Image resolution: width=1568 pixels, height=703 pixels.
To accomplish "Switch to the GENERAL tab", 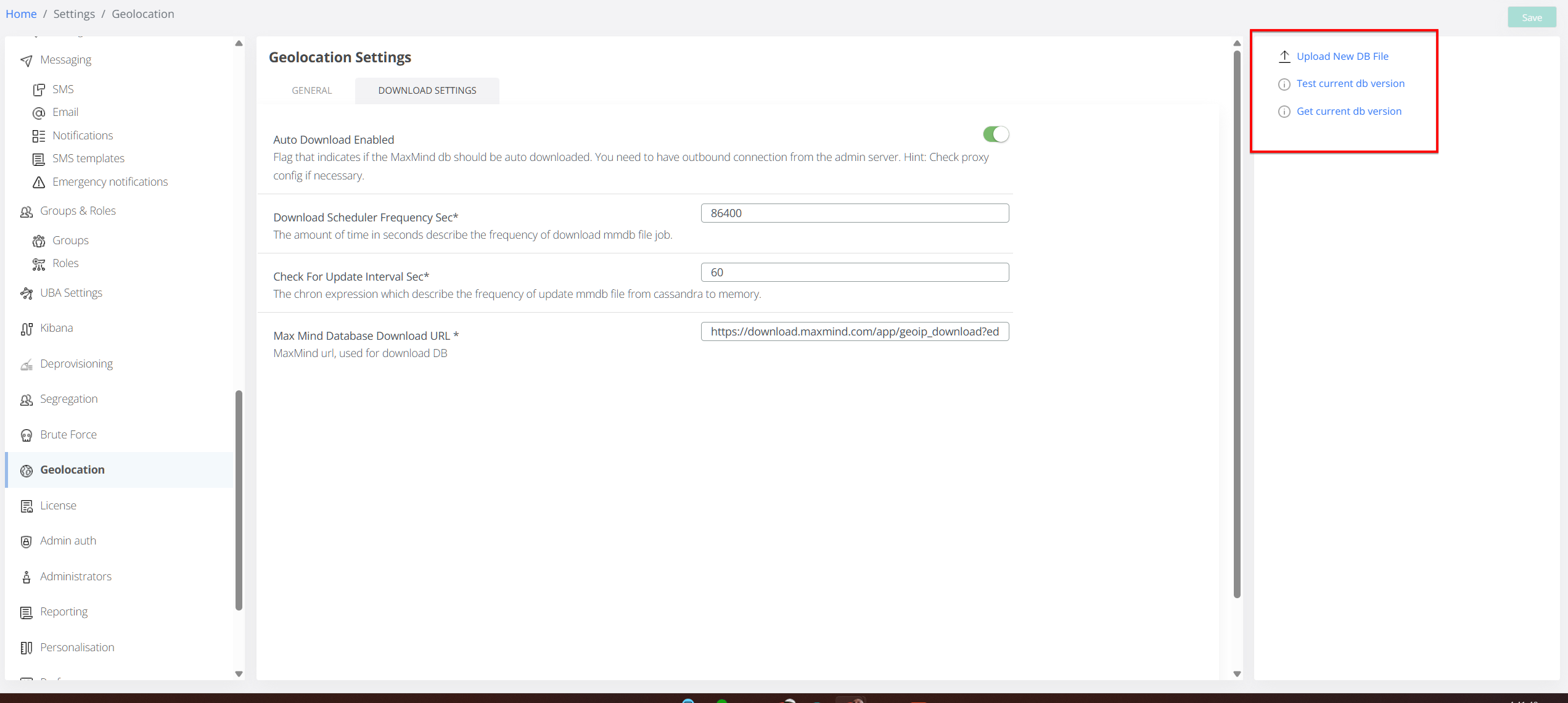I will [311, 91].
